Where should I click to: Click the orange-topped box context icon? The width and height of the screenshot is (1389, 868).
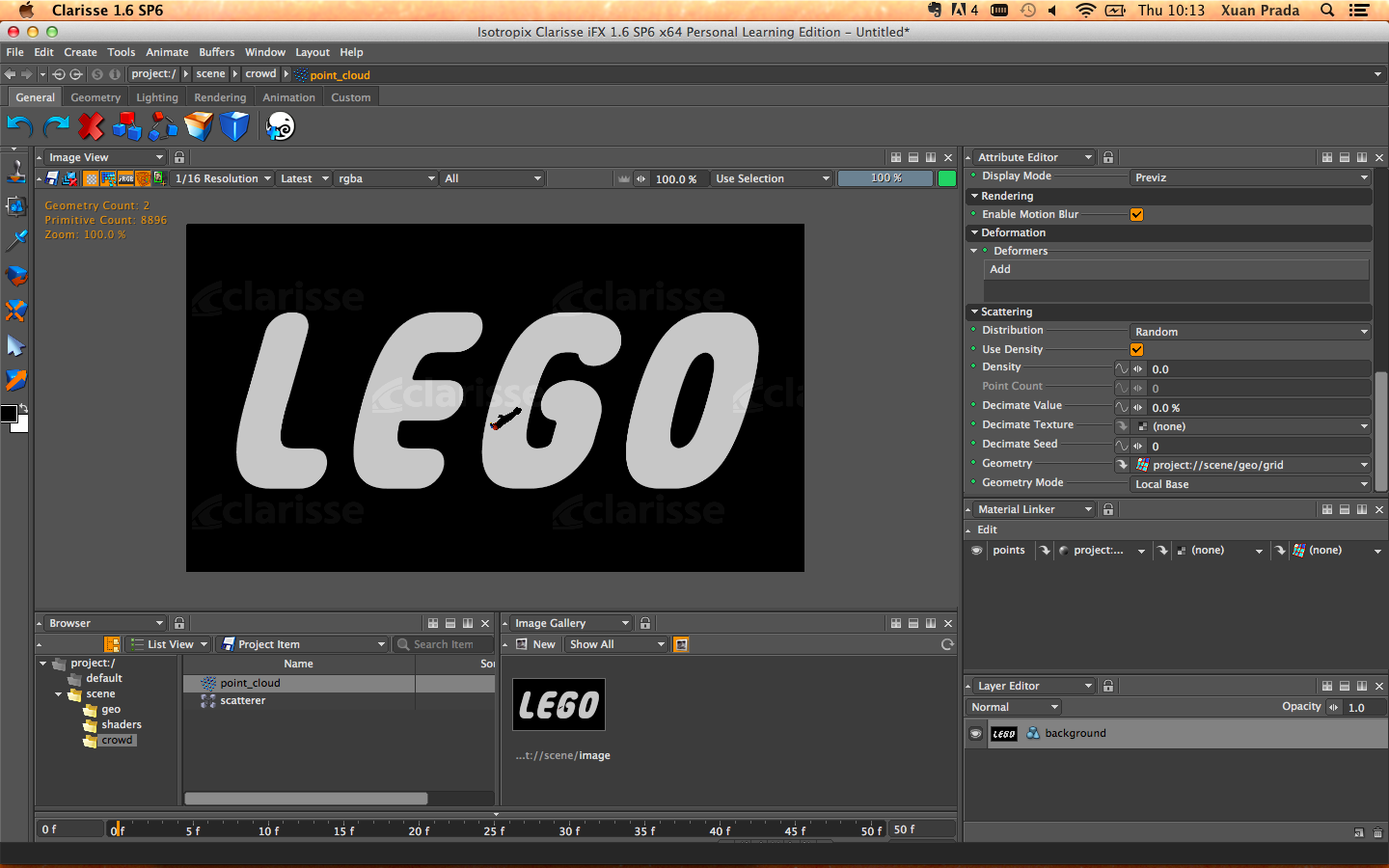click(199, 126)
